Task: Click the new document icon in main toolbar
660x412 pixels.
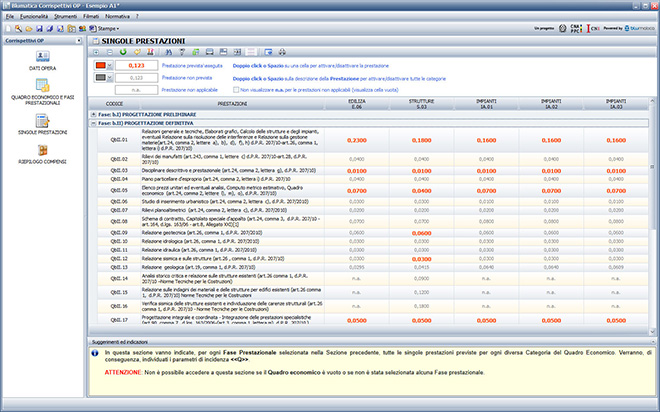Action: click(7, 29)
